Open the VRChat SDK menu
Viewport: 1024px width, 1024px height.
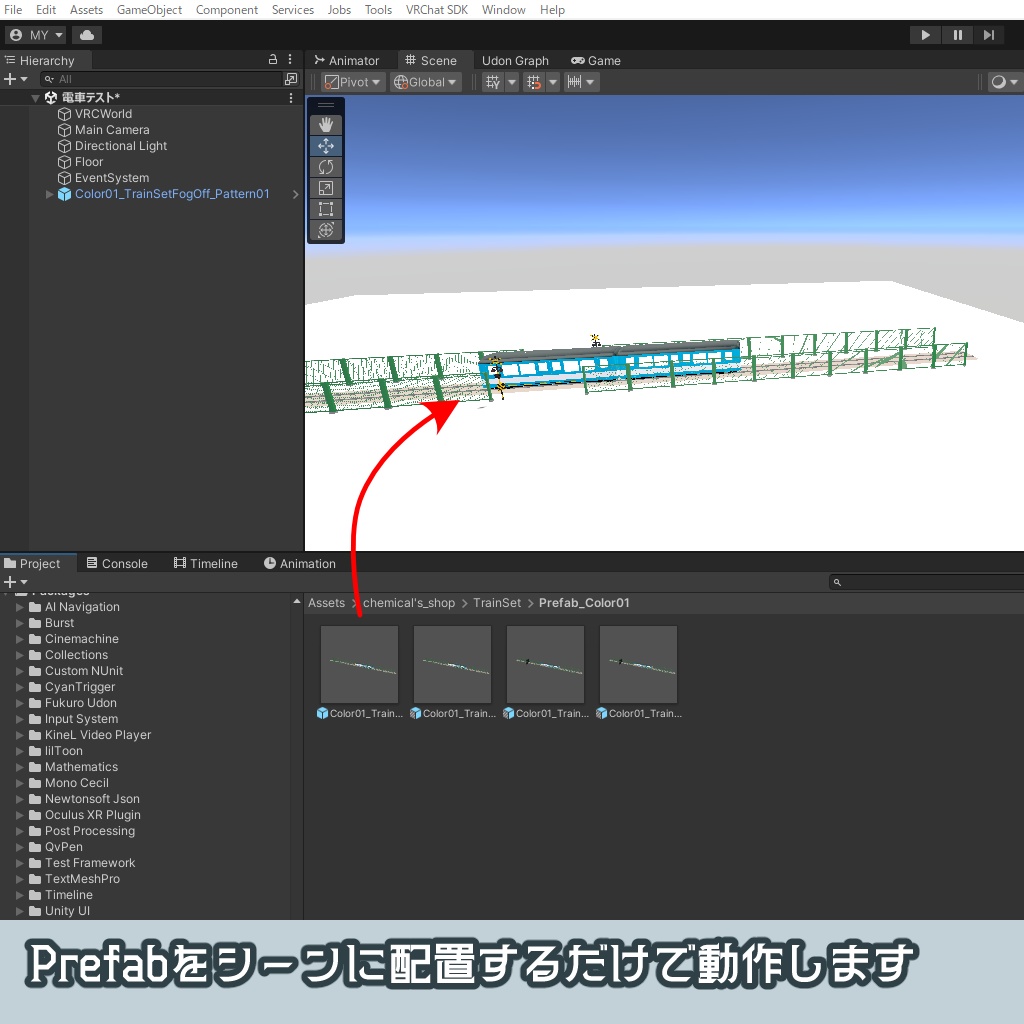[436, 10]
